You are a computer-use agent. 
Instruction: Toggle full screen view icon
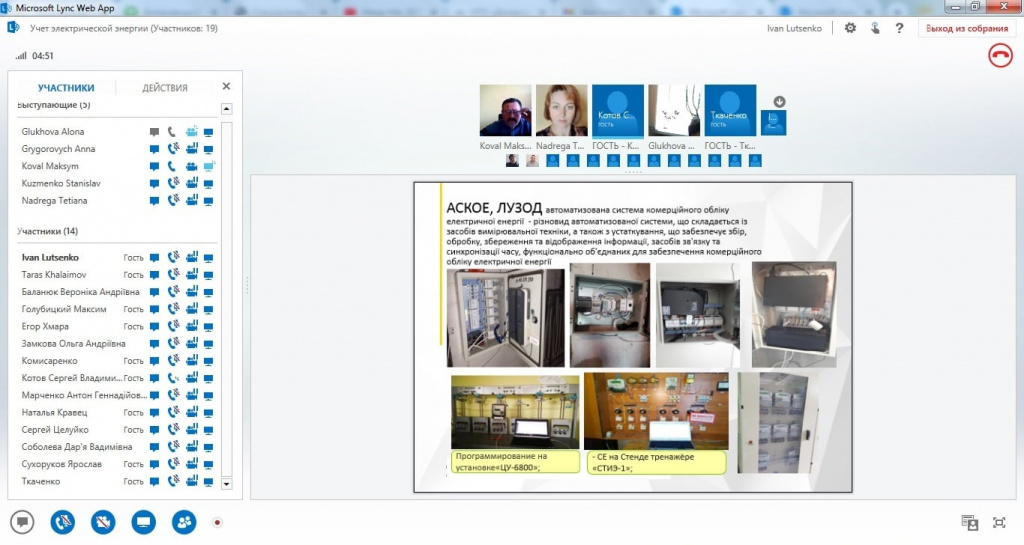coord(999,522)
